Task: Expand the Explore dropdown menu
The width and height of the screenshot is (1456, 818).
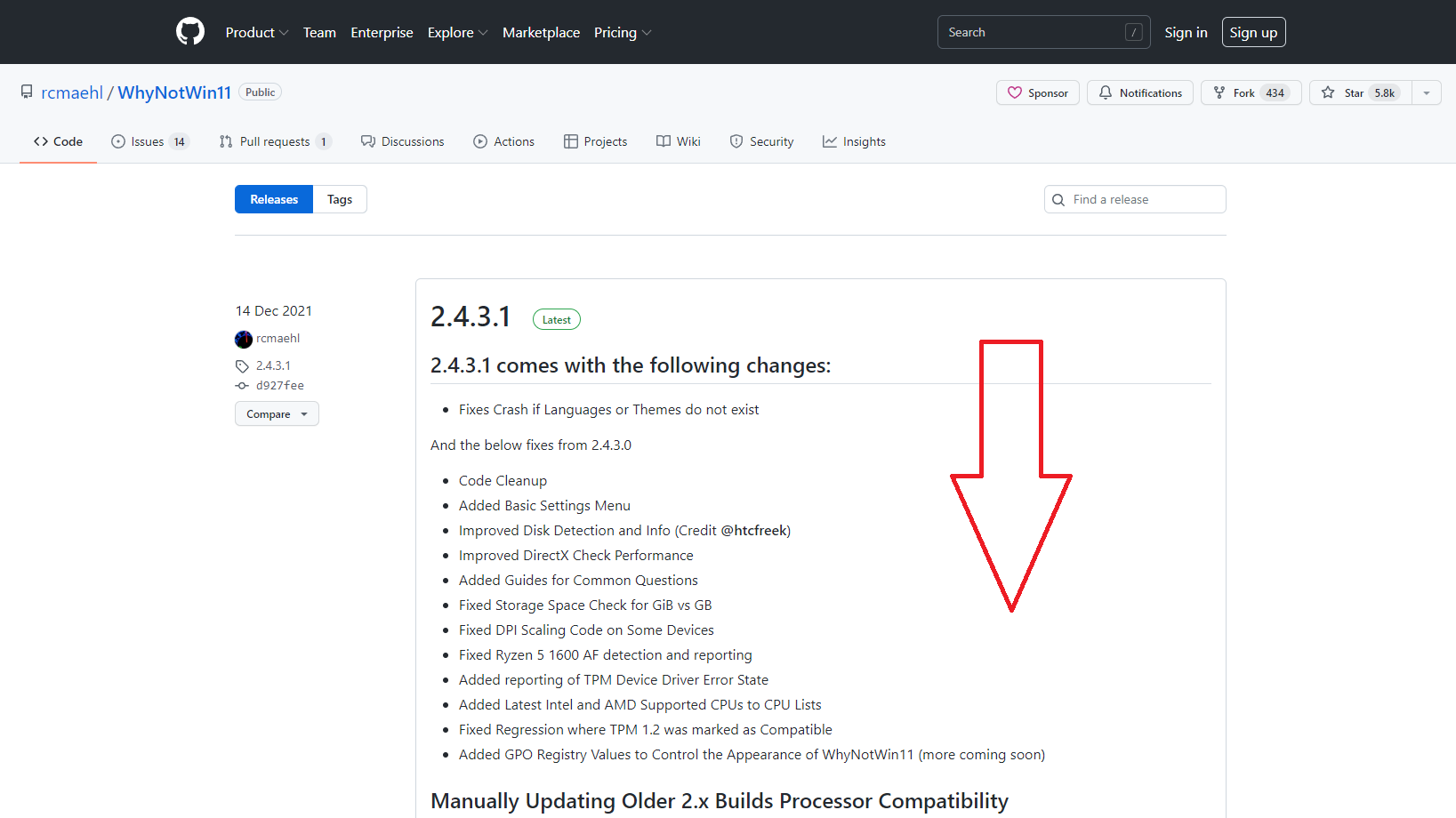Action: coord(457,32)
